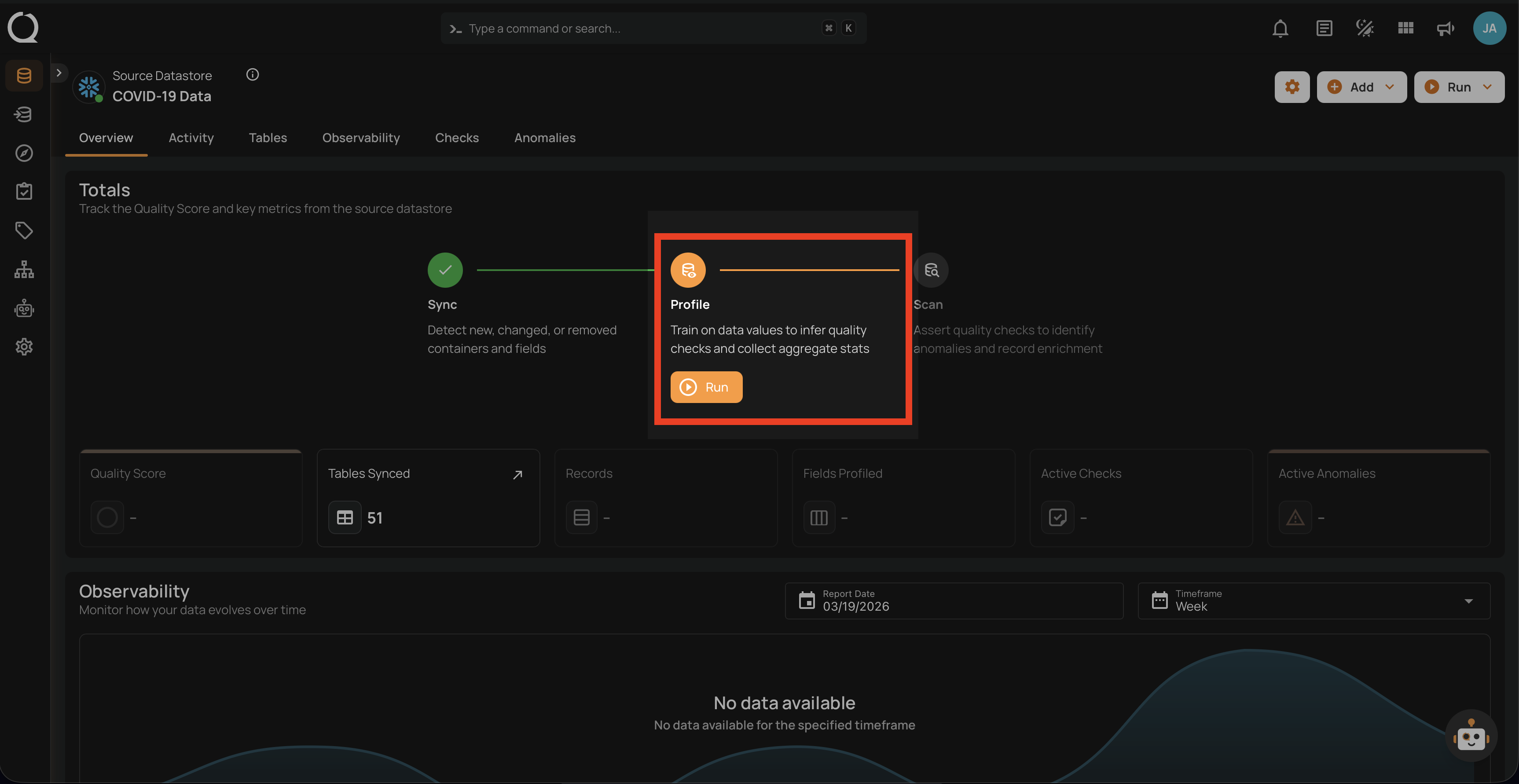Toggle between light and dark theme
Screen dimensions: 1519x784
[x=1364, y=28]
